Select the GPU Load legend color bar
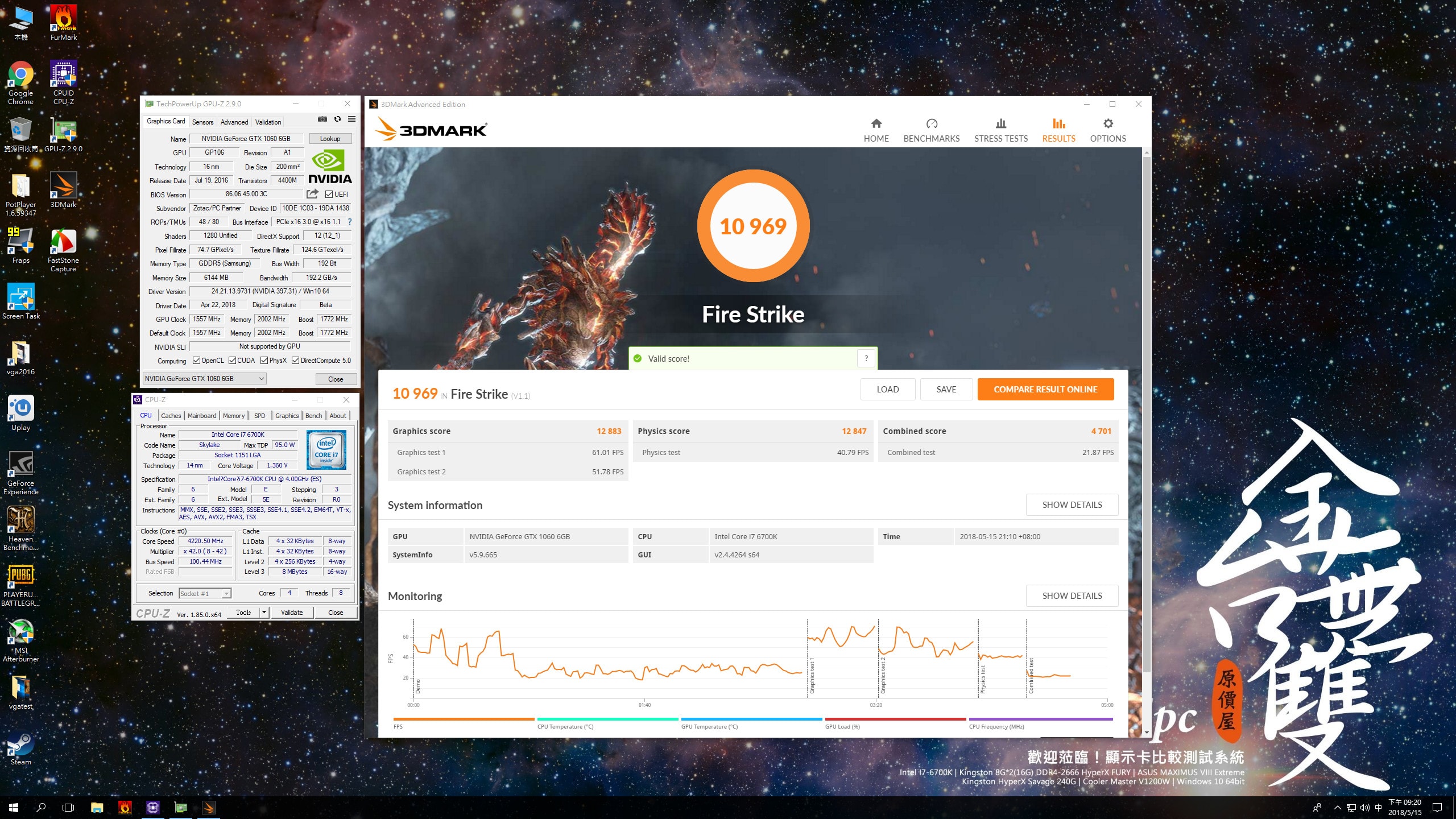This screenshot has height=819, width=1456. coord(895,719)
